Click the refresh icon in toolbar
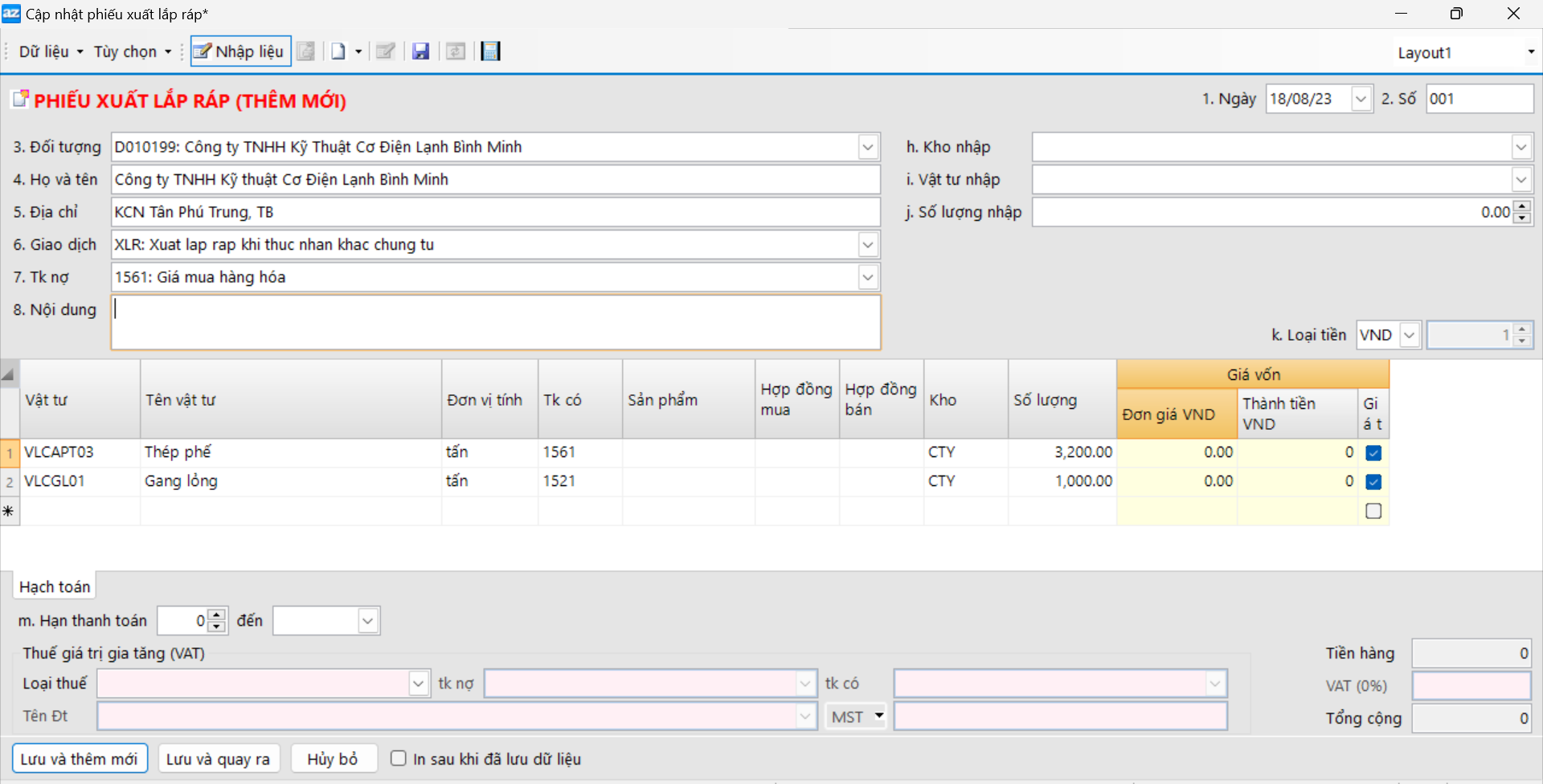The width and height of the screenshot is (1543, 784). 456,51
